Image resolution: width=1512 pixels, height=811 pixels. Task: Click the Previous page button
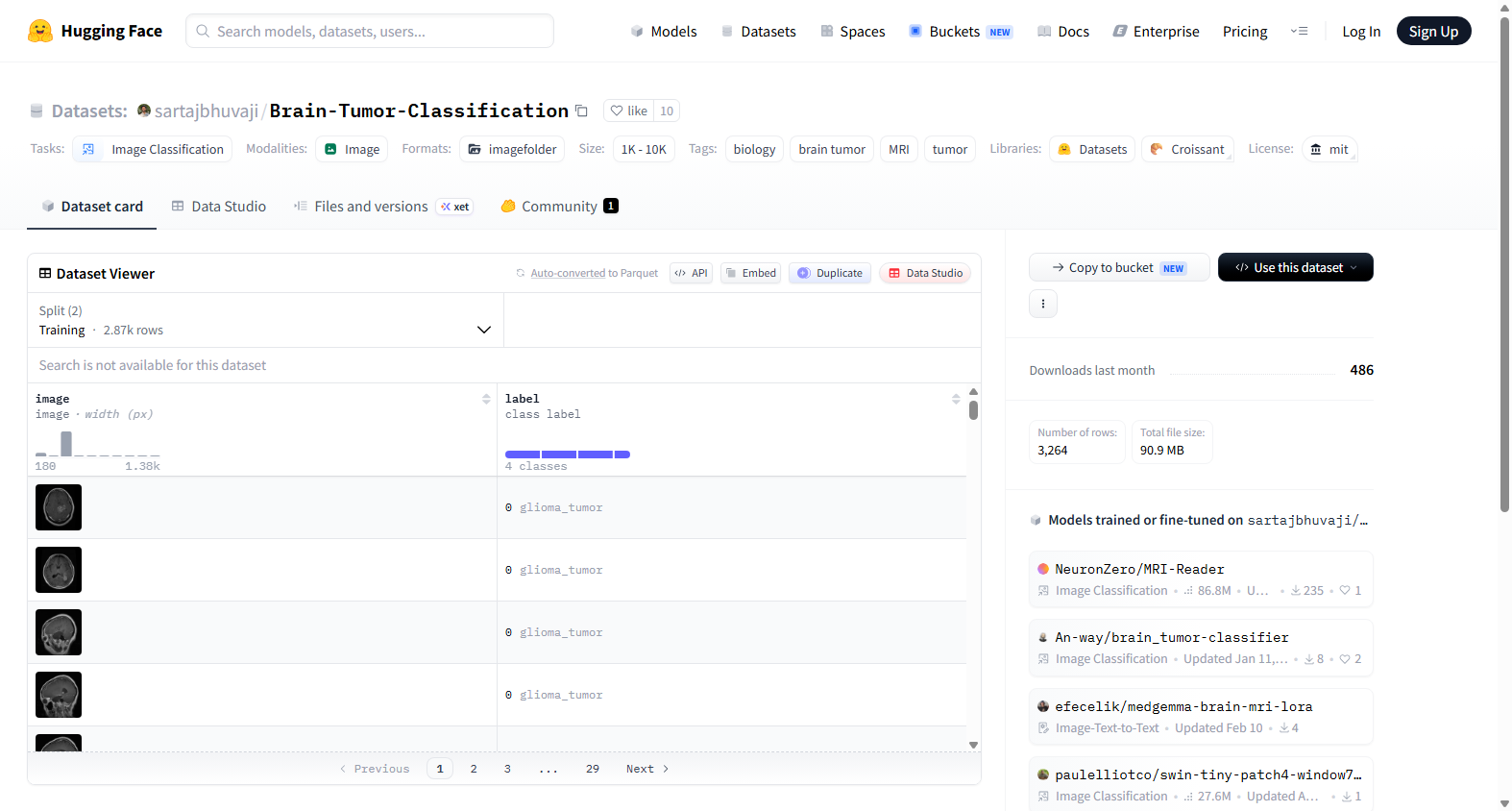[x=375, y=769]
